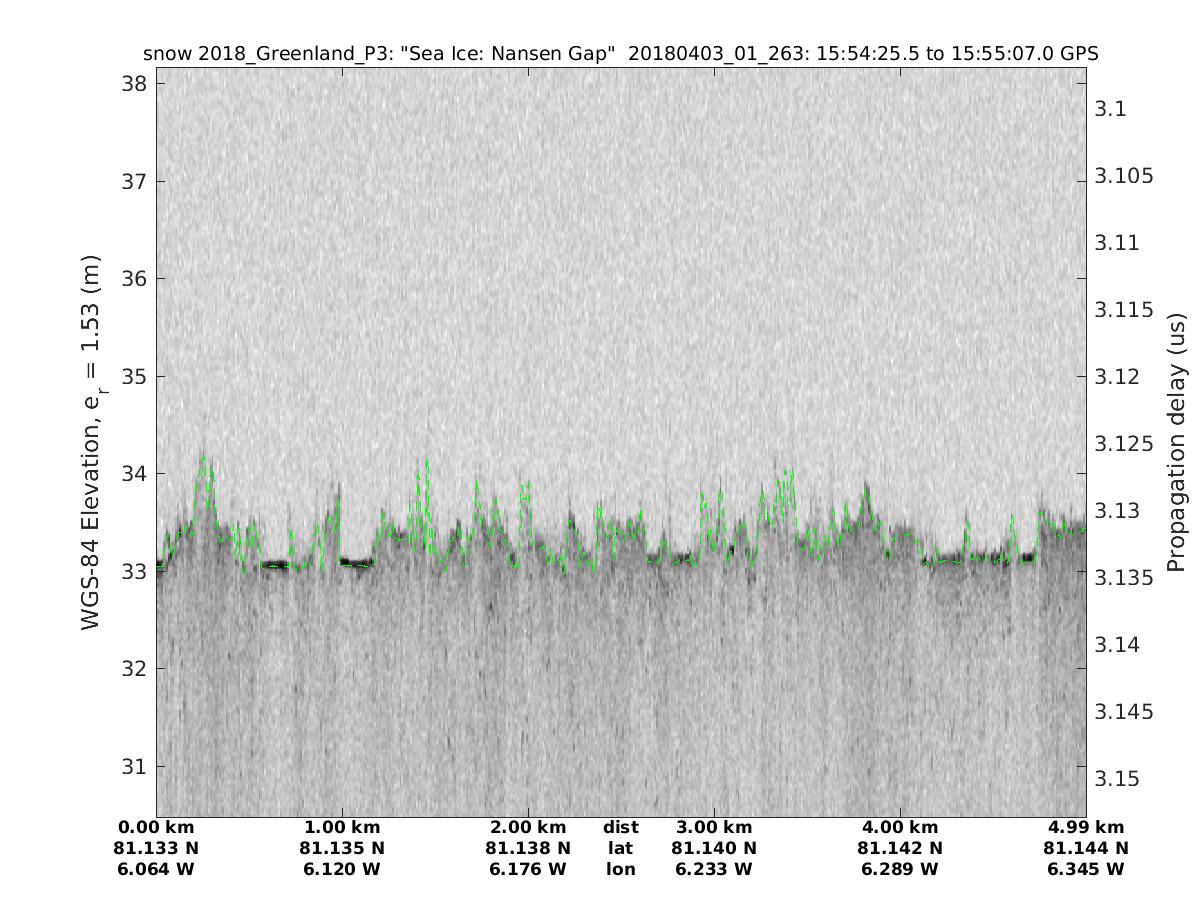Select the 3.125 propagation delay tick
This screenshot has height=900, width=1200.
pos(1120,444)
